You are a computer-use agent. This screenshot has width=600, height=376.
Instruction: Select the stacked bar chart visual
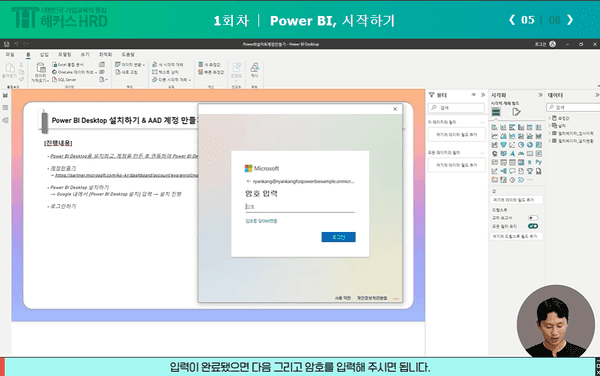coord(494,127)
